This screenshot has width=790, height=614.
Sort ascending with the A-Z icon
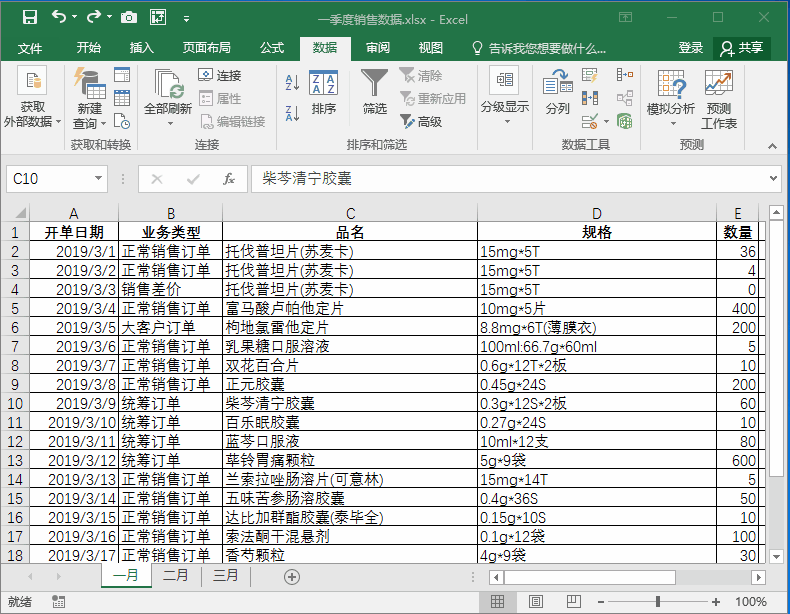click(292, 82)
